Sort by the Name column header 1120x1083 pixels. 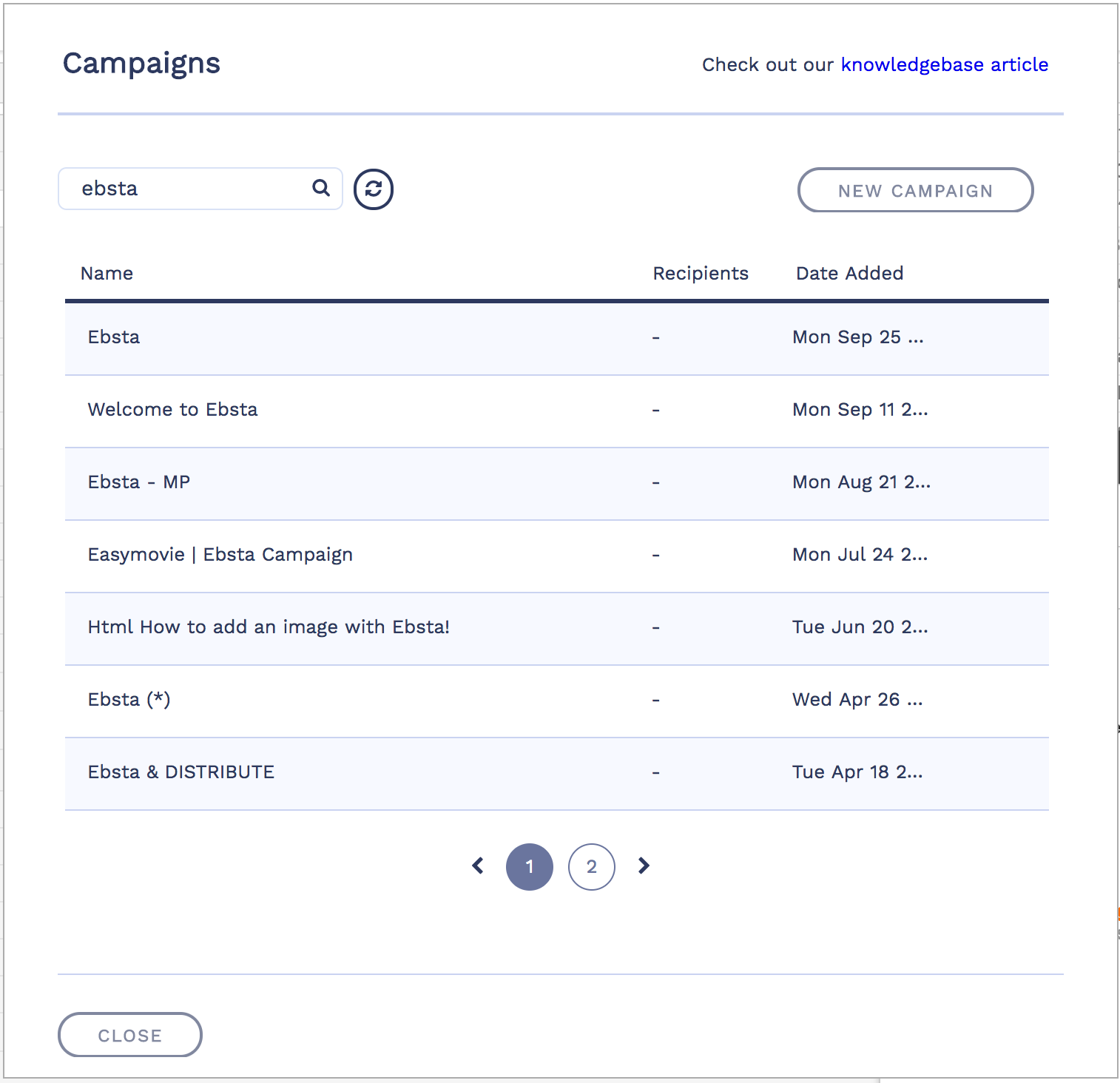(x=107, y=274)
